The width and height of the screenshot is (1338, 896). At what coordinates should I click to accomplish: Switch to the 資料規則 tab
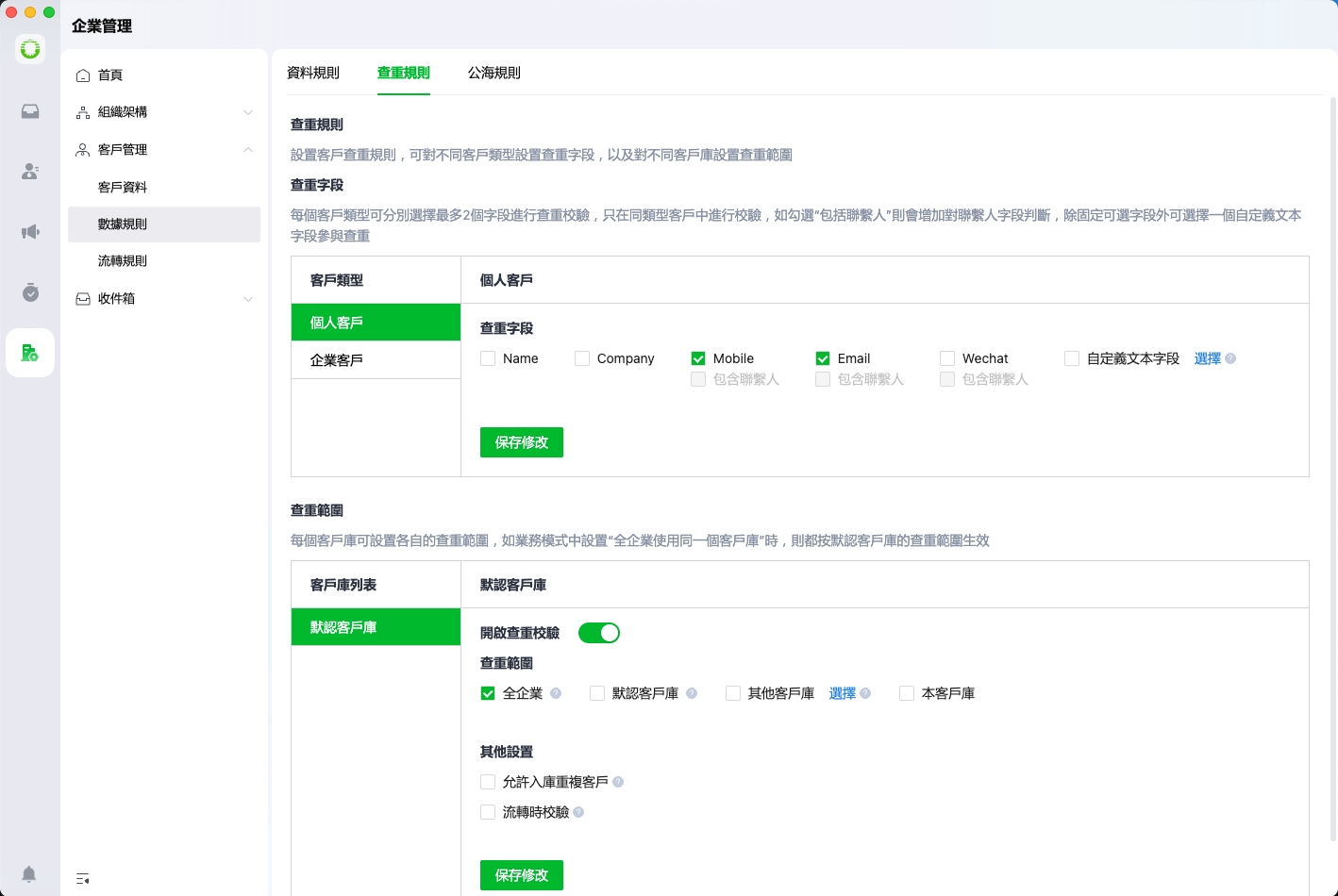pos(312,73)
